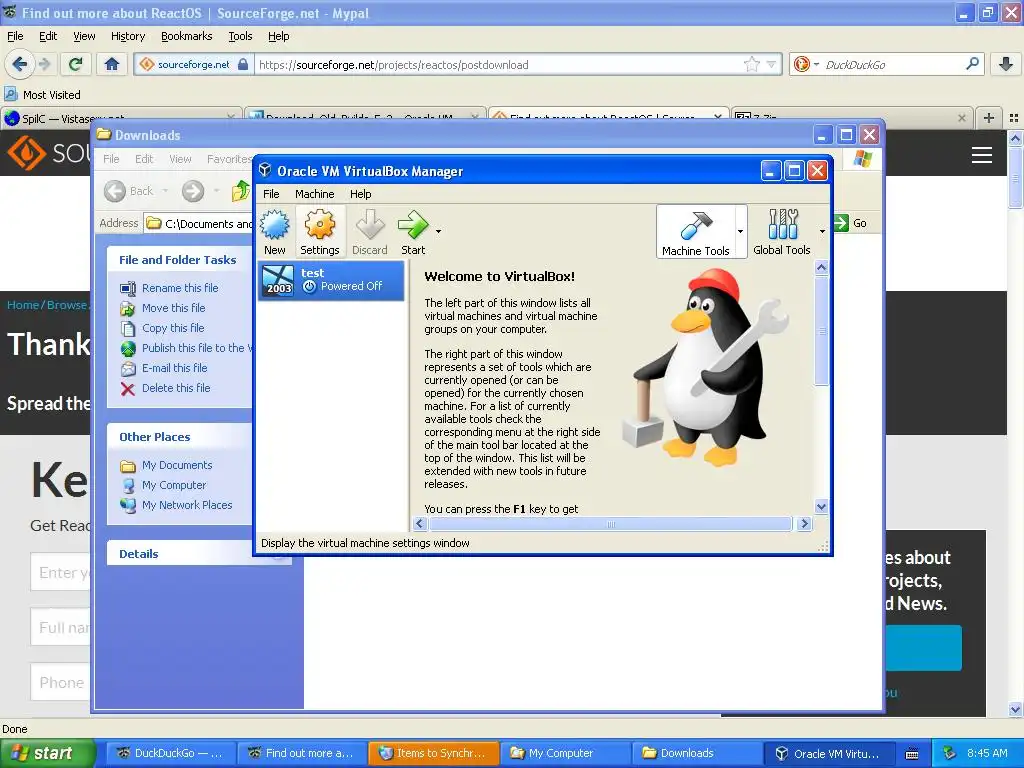Image resolution: width=1024 pixels, height=768 pixels.
Task: Click horizontal scrollbar left arrow in VirtualBox
Action: [x=420, y=524]
